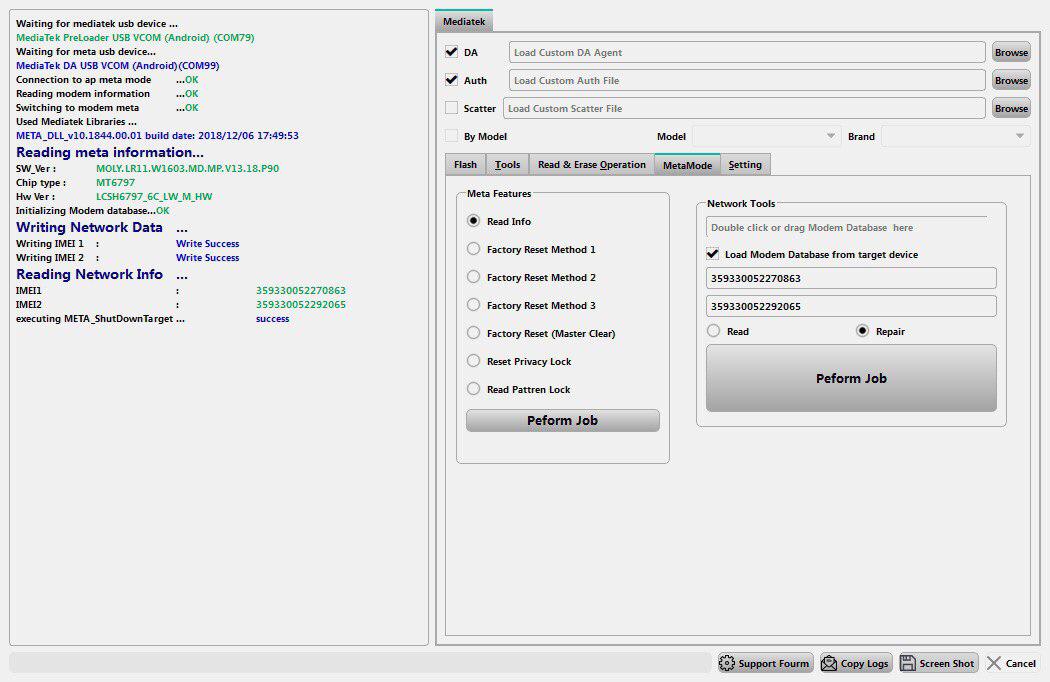Click the 'Initializing Modem database...OK' line
The height and width of the screenshot is (682, 1050).
(x=92, y=210)
